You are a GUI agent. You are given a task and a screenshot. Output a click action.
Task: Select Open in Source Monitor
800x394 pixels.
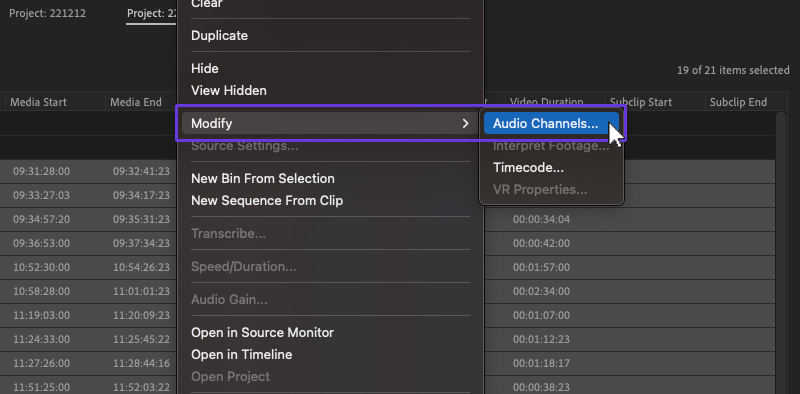(x=262, y=333)
